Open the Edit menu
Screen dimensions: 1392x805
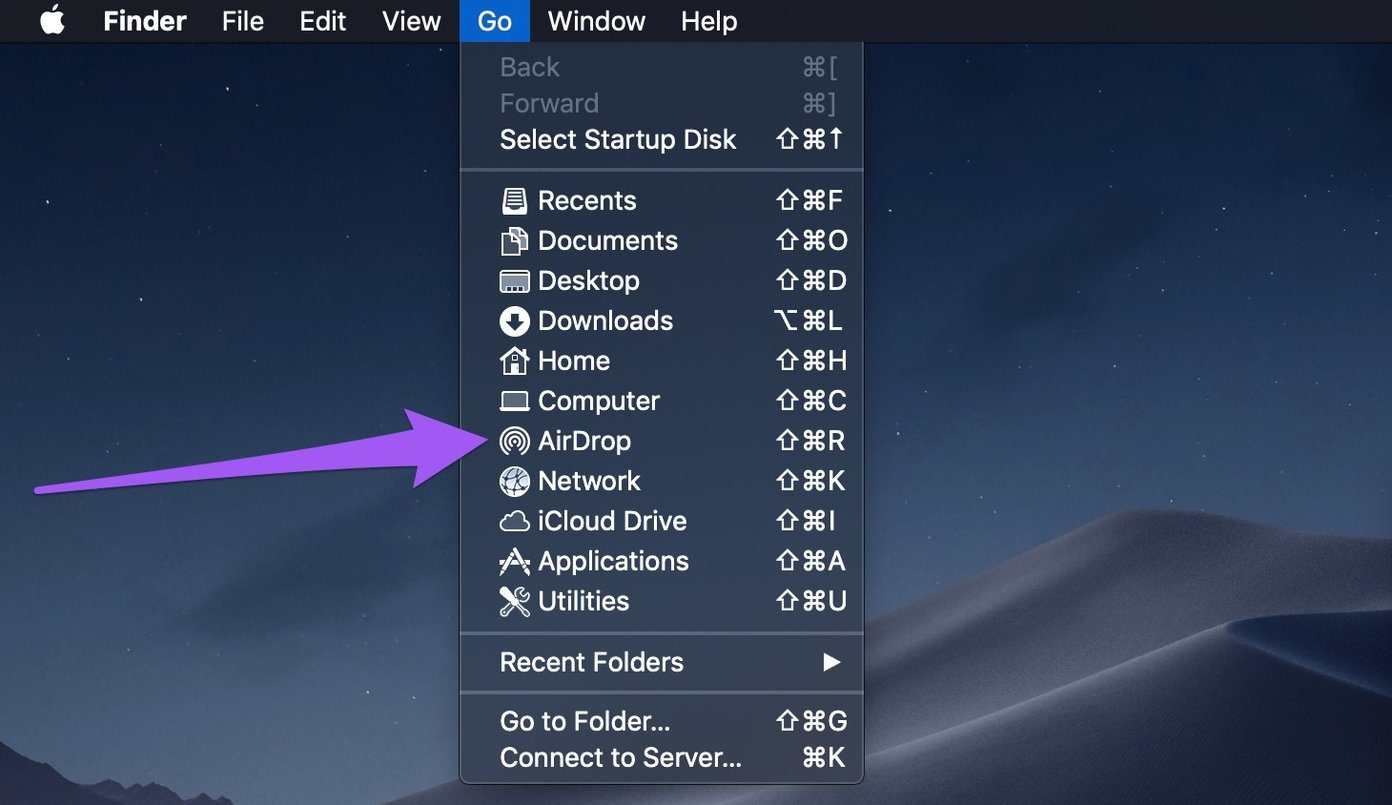click(x=323, y=21)
